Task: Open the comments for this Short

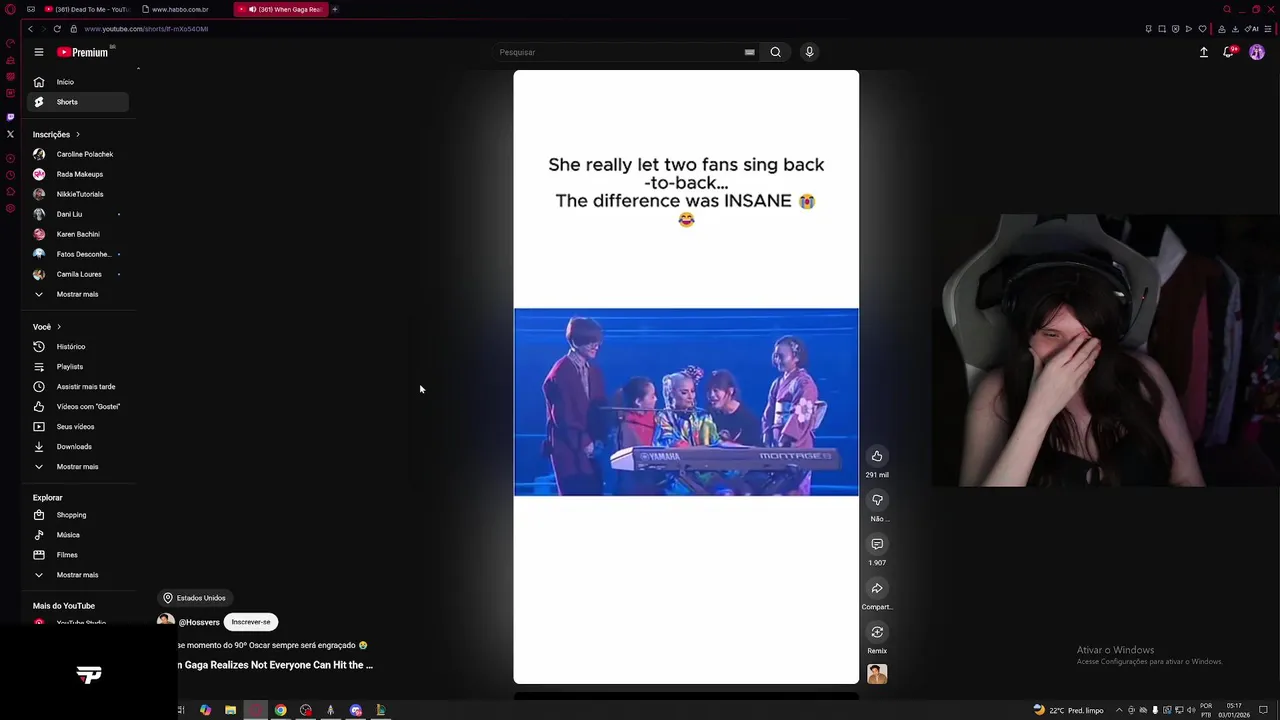Action: coord(877,544)
